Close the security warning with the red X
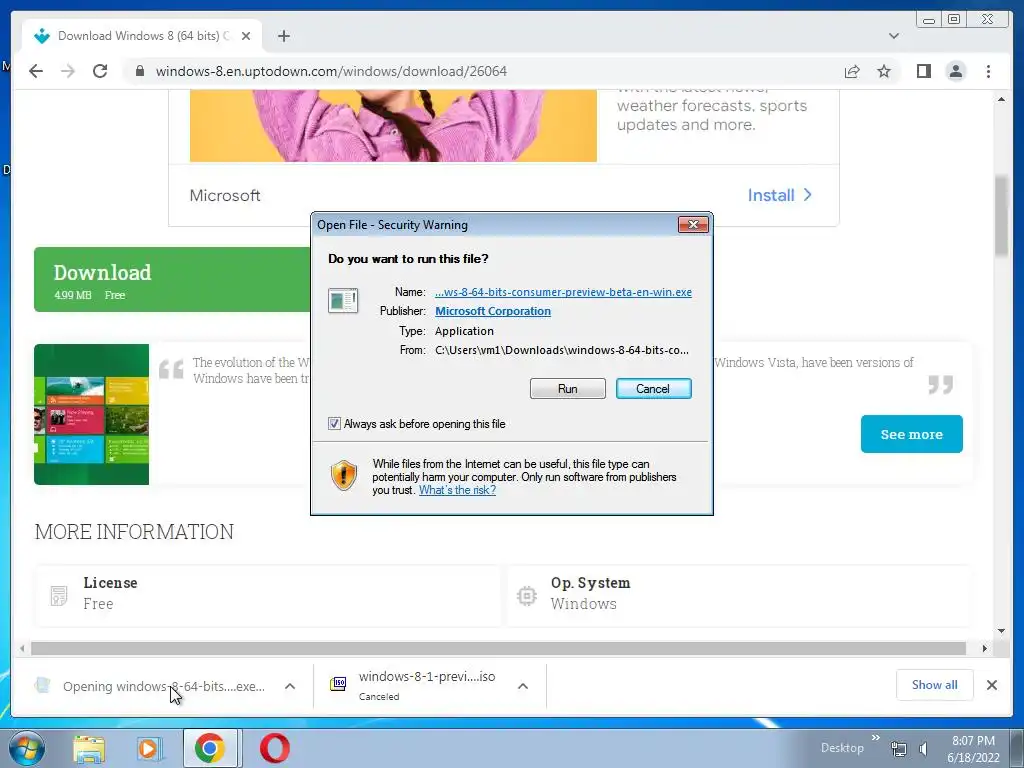The width and height of the screenshot is (1024, 768). pyautogui.click(x=693, y=225)
